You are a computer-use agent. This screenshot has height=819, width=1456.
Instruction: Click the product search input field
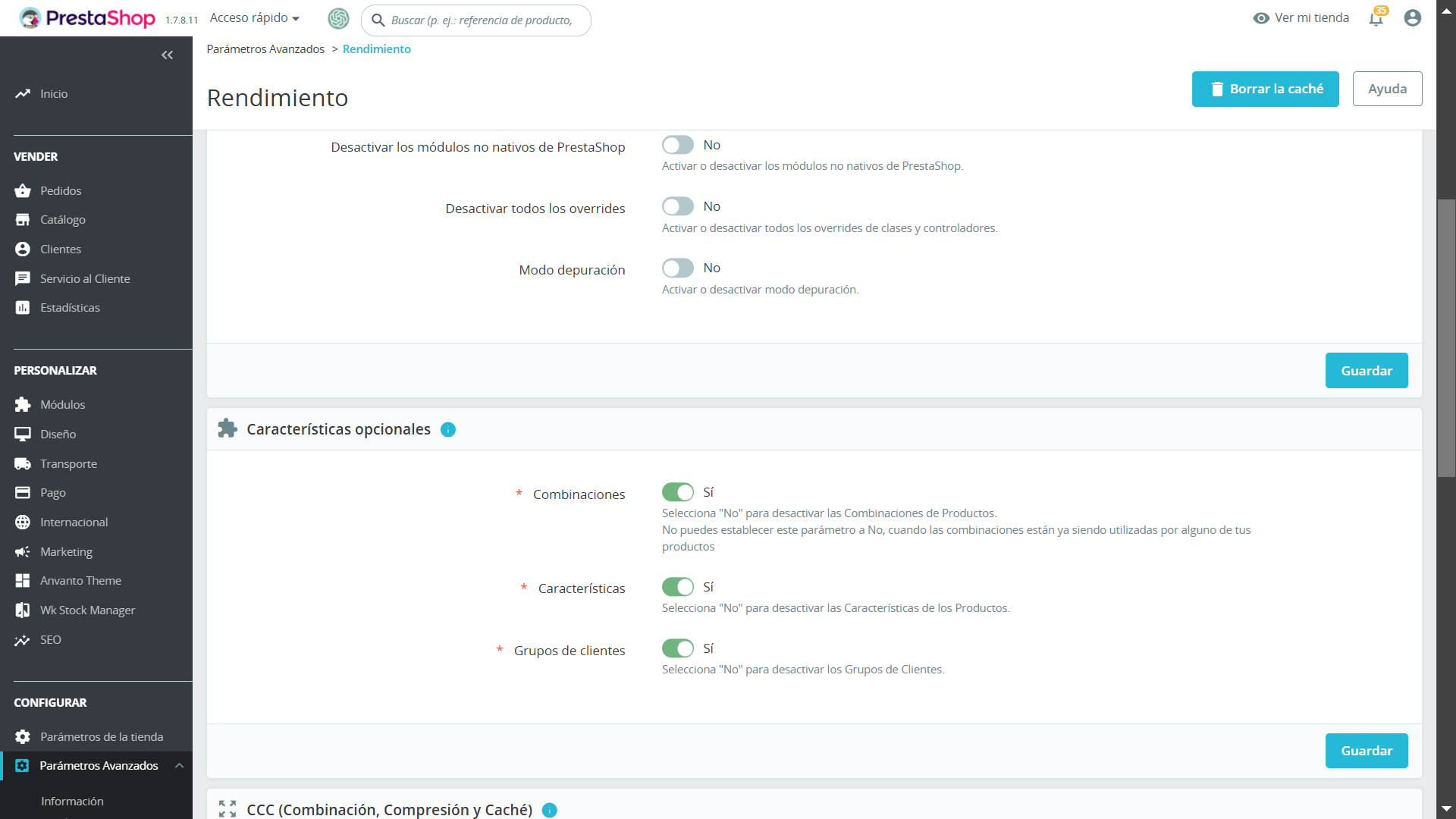pos(482,20)
